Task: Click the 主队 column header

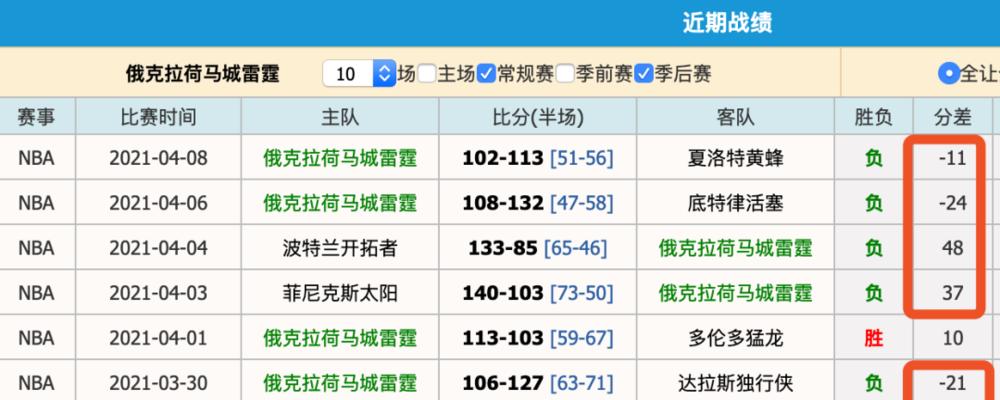Action: pyautogui.click(x=340, y=117)
